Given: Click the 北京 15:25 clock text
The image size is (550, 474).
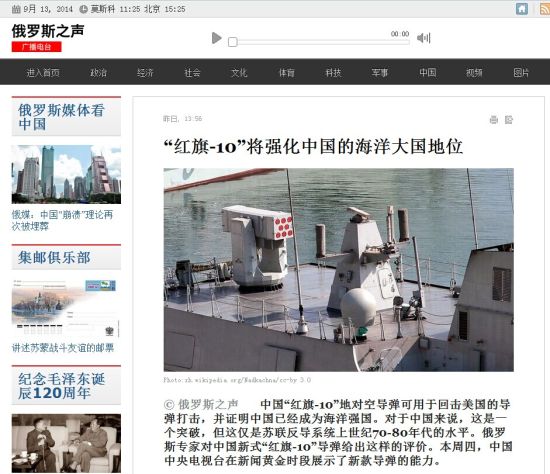Looking at the screenshot, I should (165, 9).
